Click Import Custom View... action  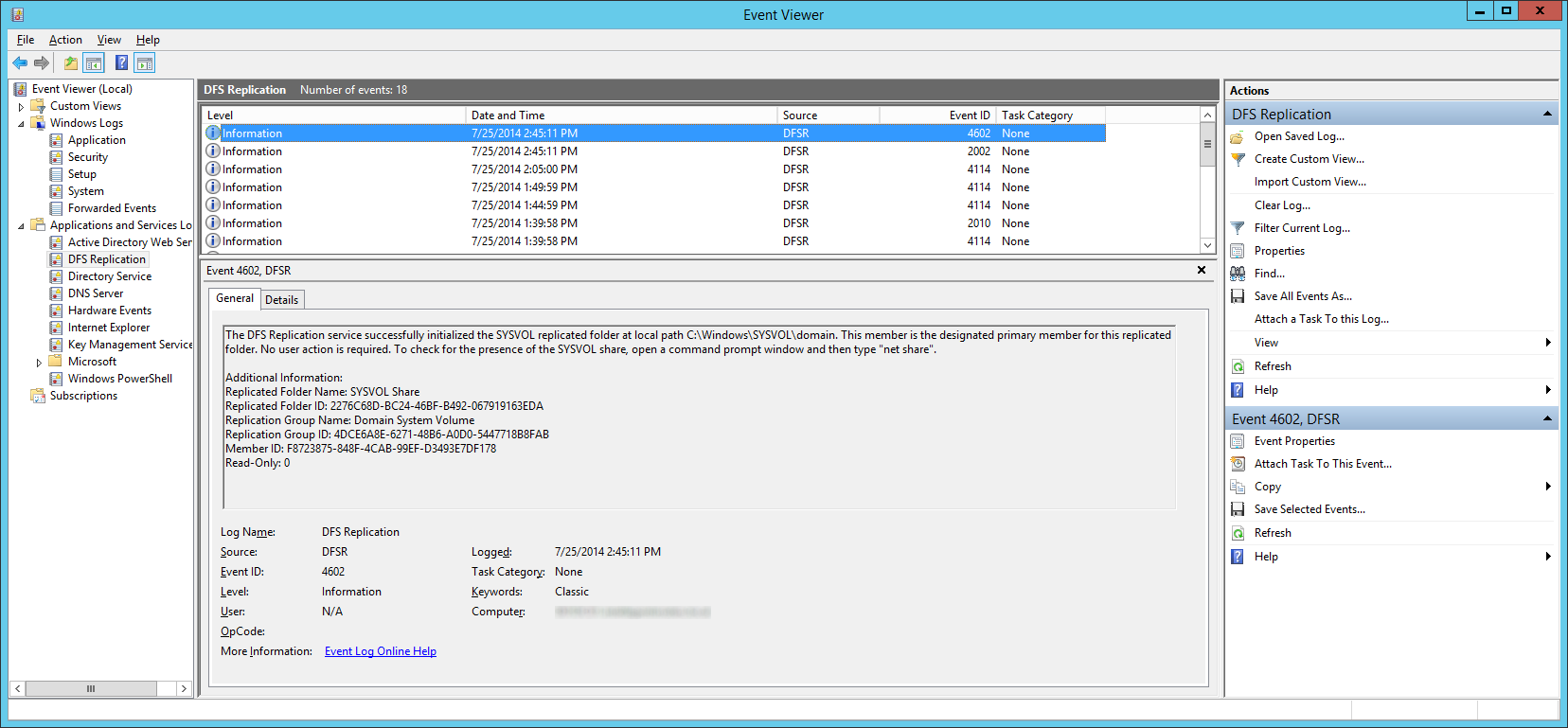pos(1310,182)
